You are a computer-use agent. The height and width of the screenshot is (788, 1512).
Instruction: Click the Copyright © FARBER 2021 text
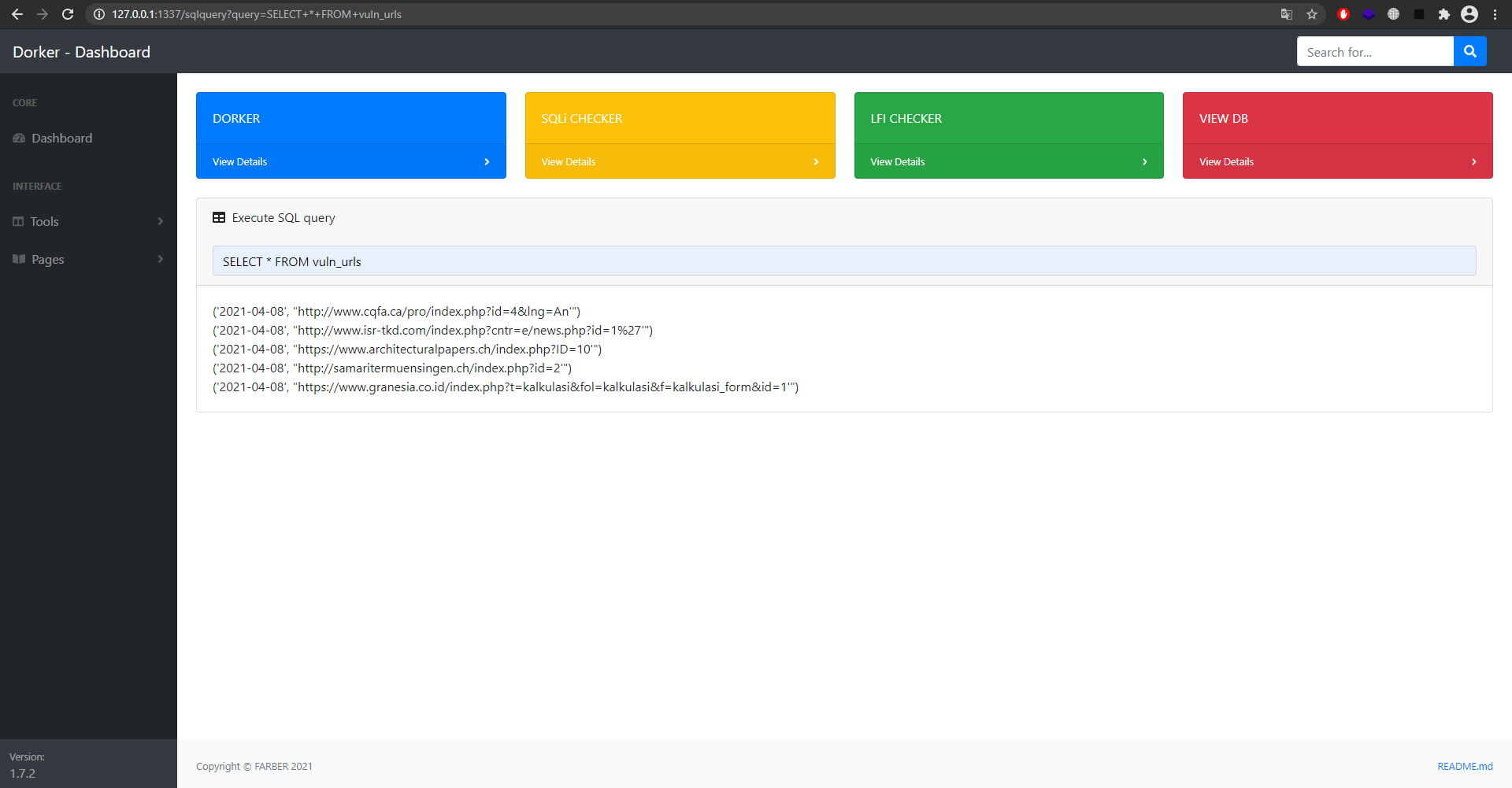(x=254, y=767)
